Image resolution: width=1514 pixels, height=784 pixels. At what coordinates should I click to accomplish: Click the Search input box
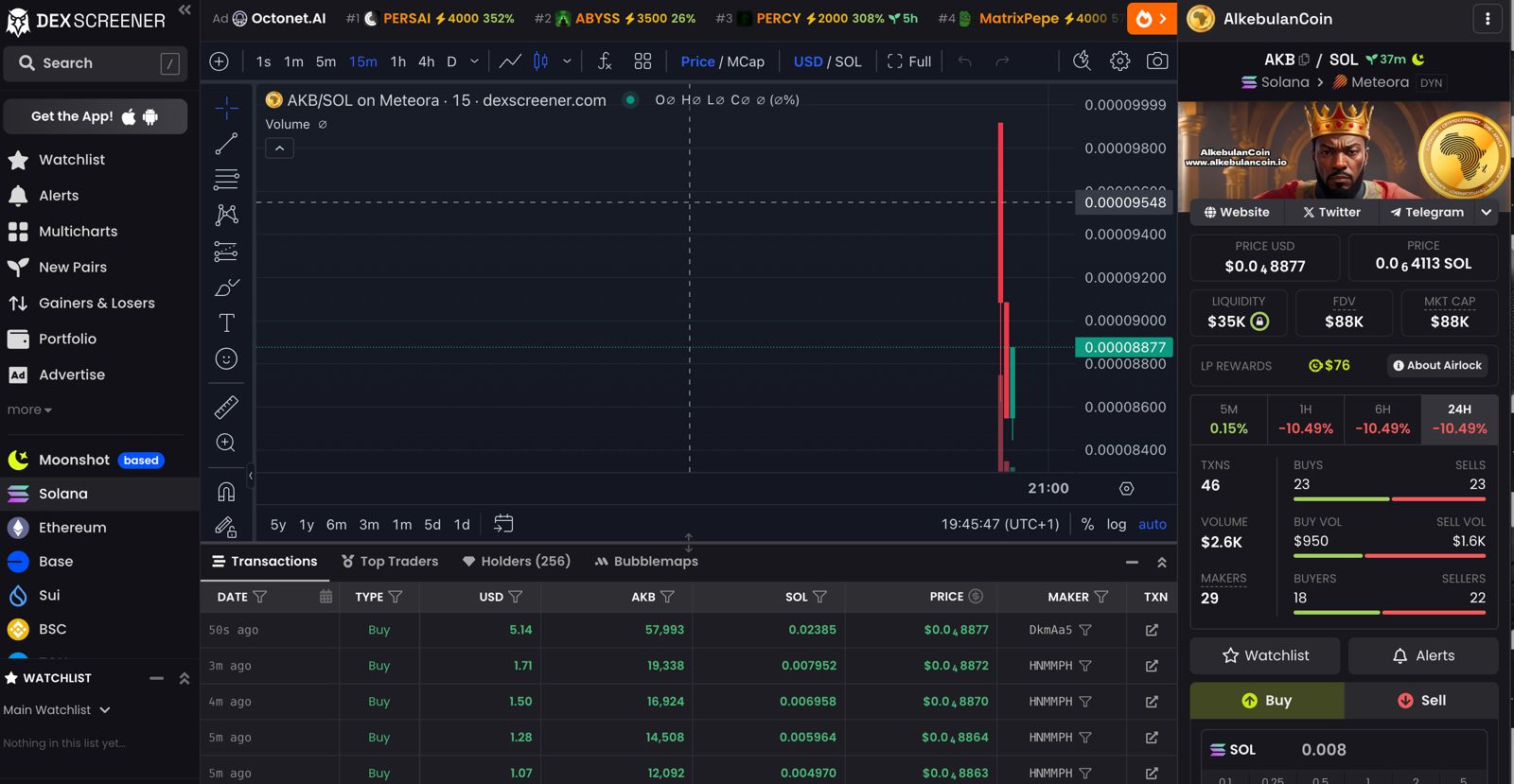pos(97,63)
